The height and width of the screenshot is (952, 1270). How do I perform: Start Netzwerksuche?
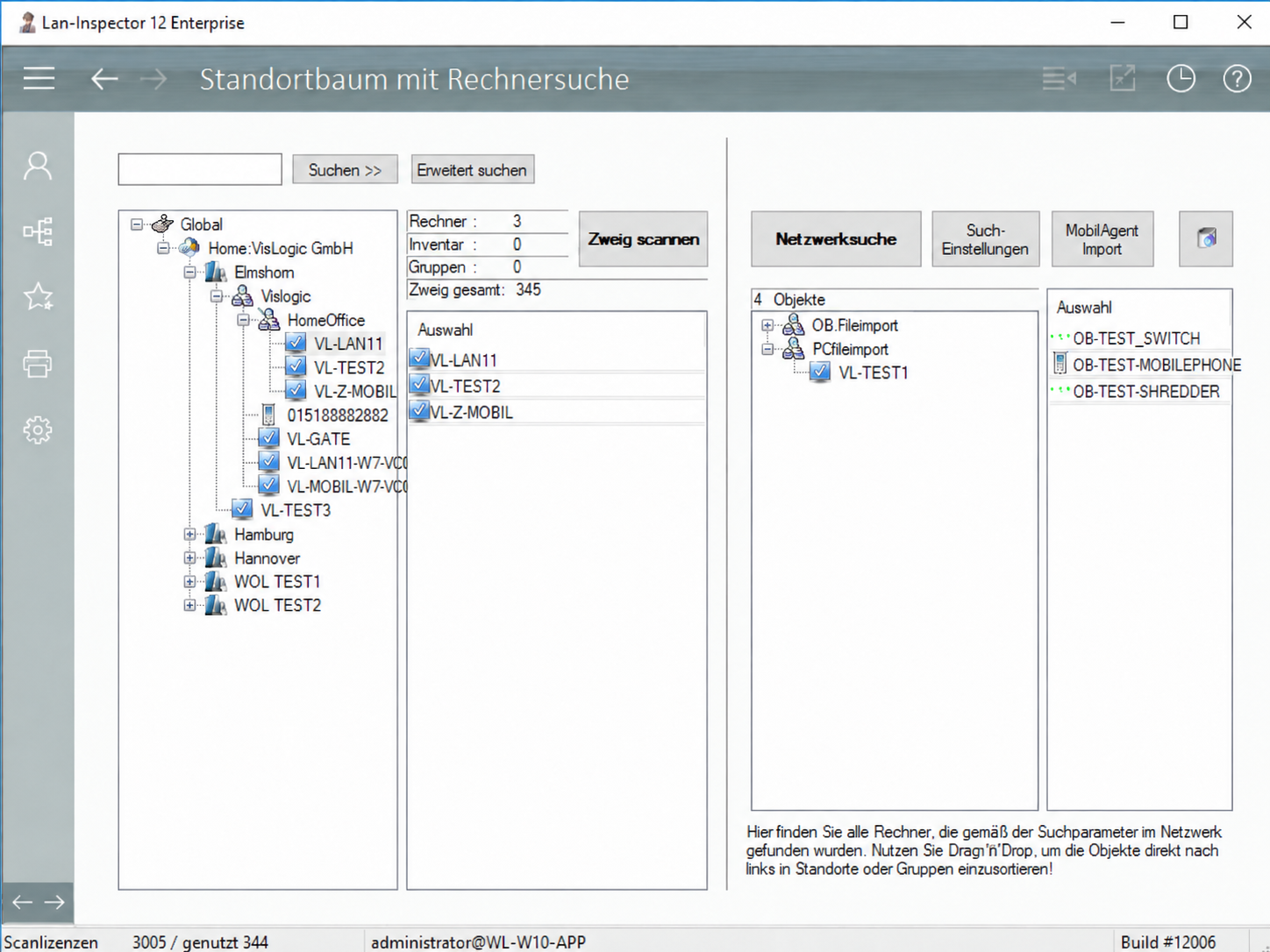[x=836, y=238]
